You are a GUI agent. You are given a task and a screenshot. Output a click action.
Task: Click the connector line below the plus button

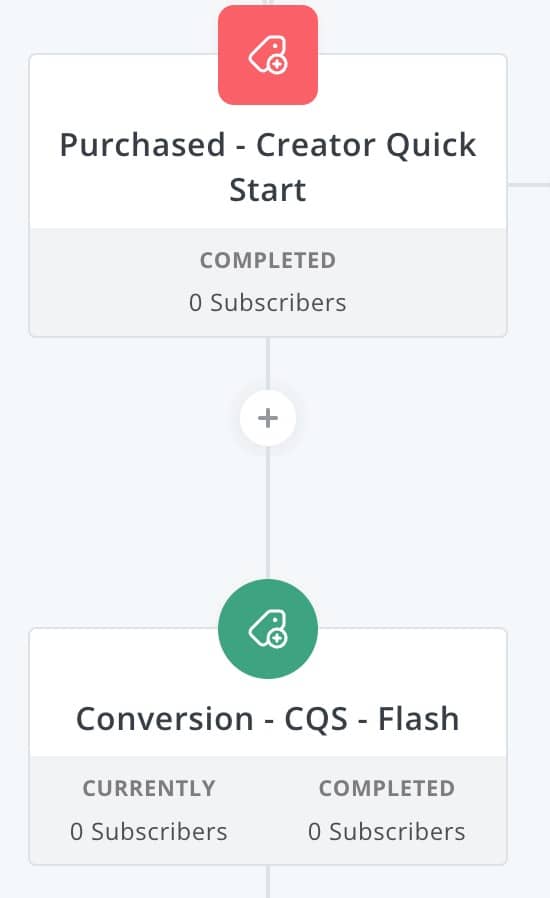pyautogui.click(x=268, y=513)
